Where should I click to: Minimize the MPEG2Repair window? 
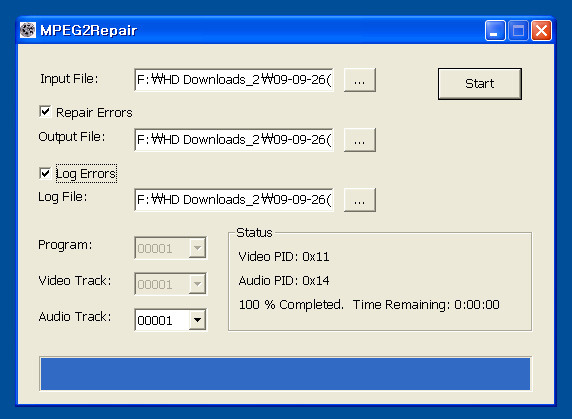(x=495, y=31)
